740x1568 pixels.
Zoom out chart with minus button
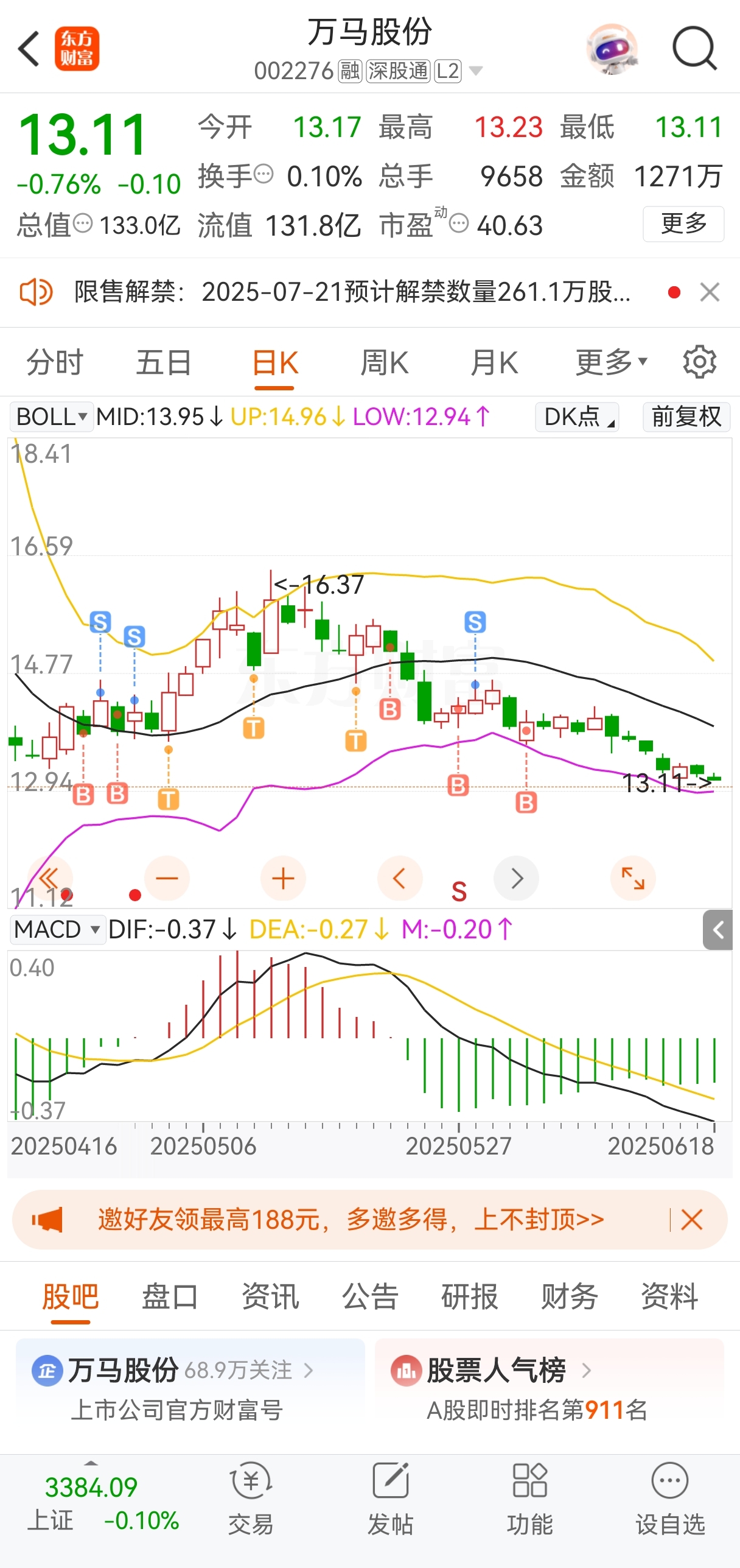coord(167,878)
